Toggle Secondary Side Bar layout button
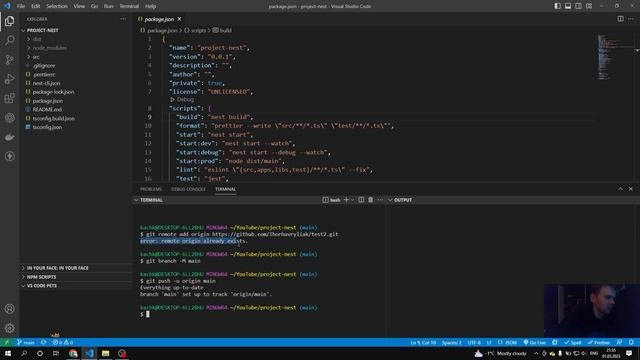Image resolution: width=640 pixels, height=360 pixels. (578, 6)
